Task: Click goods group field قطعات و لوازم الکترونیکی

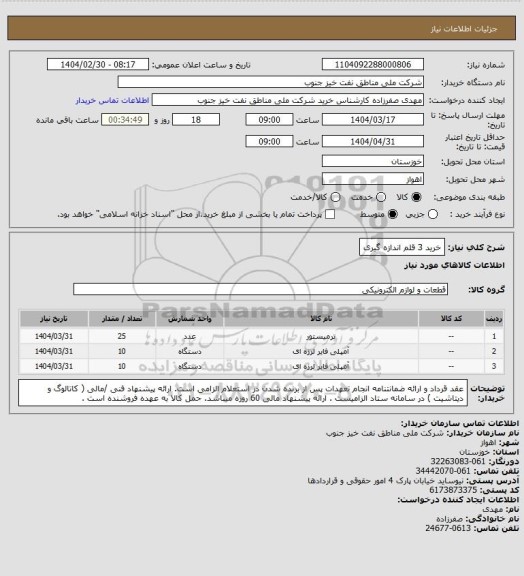Action: (x=260, y=289)
